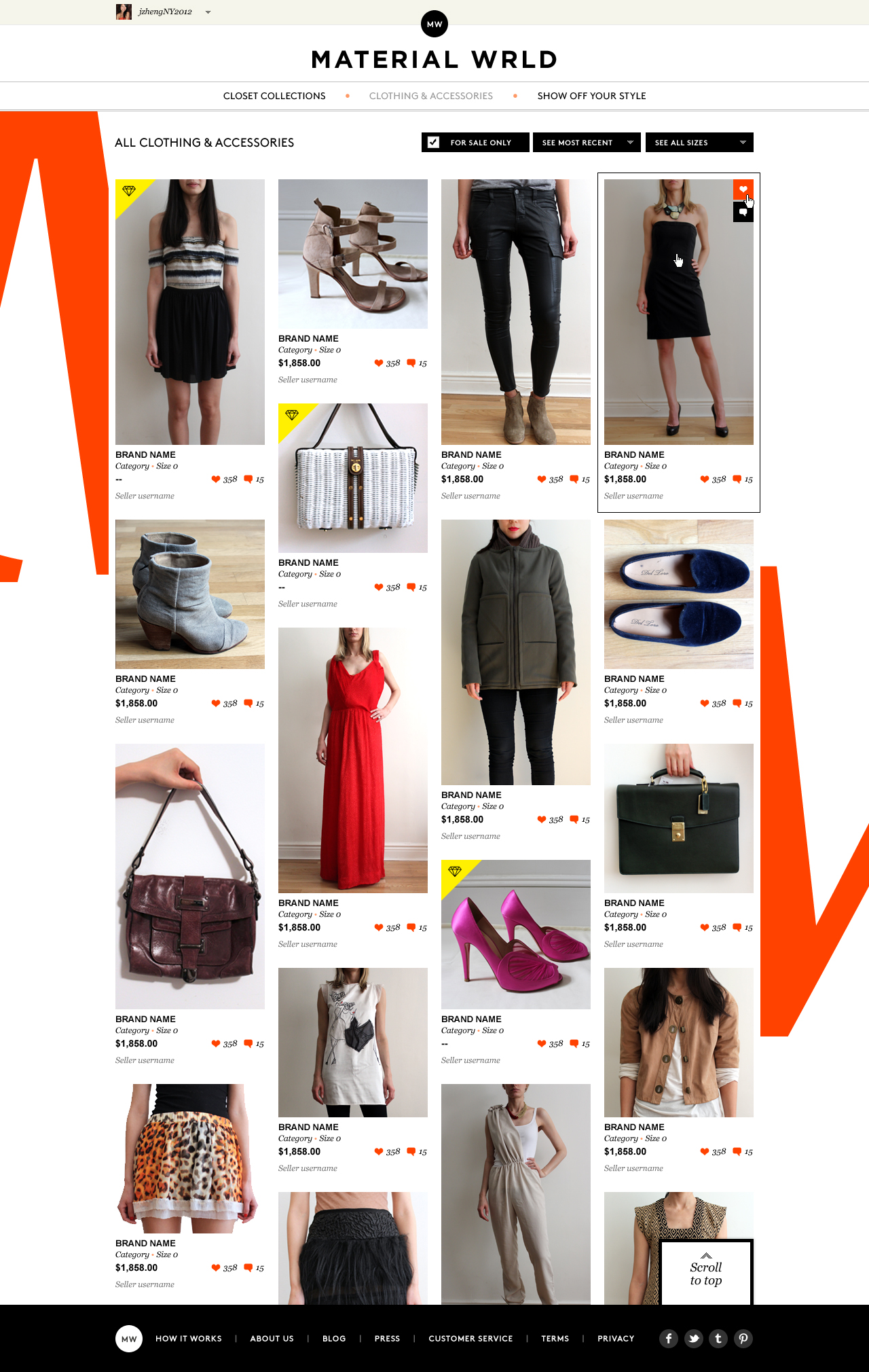Open the Show Off Your Style tab
The image size is (869, 1372).
point(591,96)
